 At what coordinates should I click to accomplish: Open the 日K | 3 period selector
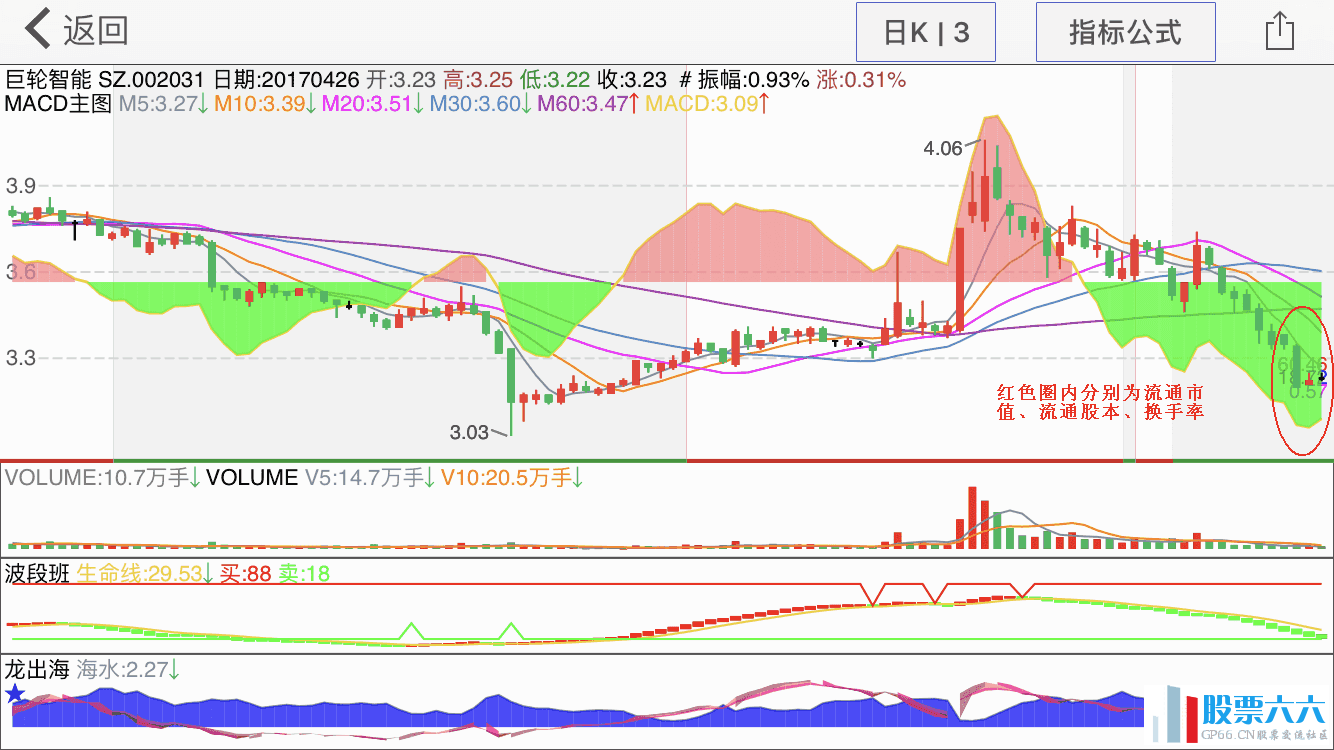click(x=925, y=32)
